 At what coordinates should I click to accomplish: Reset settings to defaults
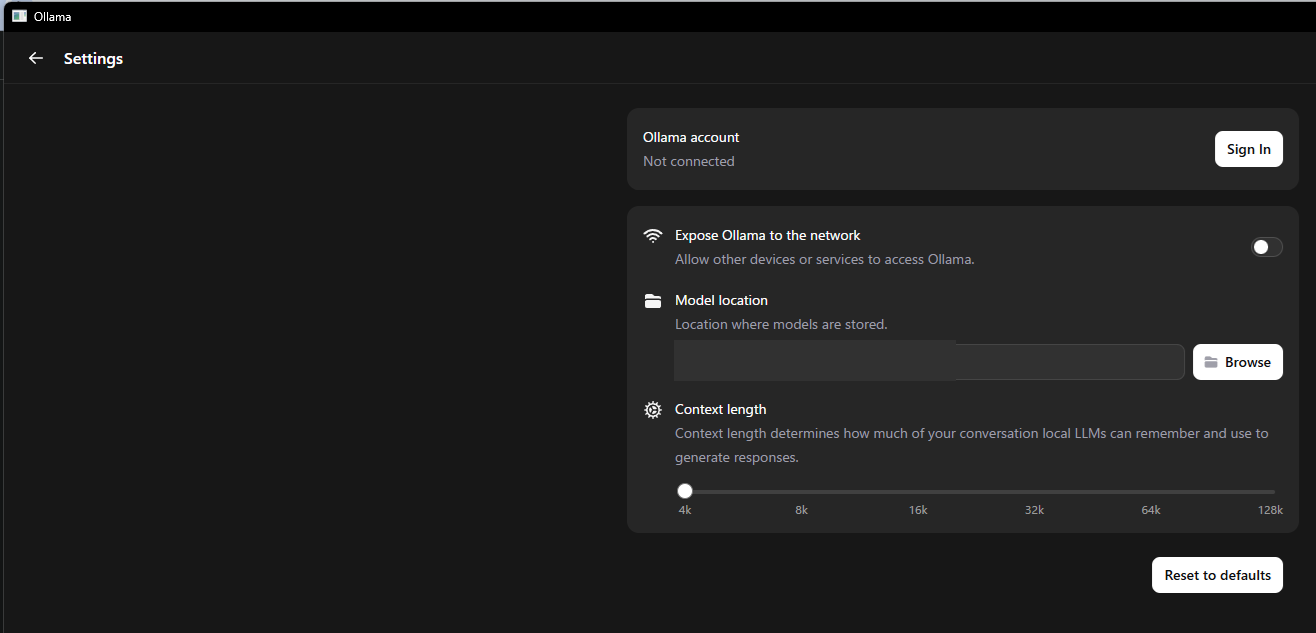[x=1217, y=575]
